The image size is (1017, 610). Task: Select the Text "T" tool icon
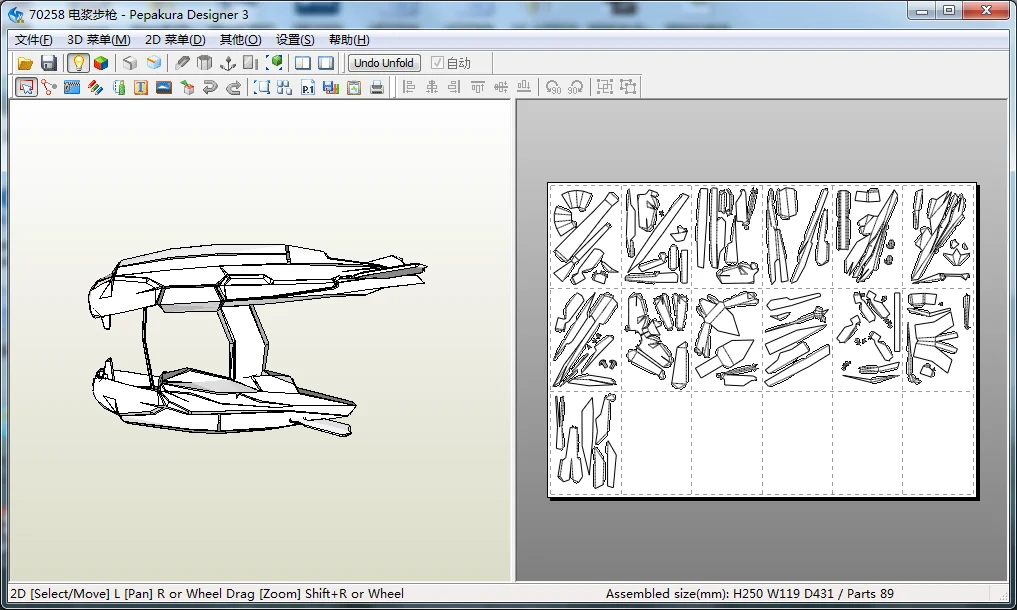(x=141, y=87)
